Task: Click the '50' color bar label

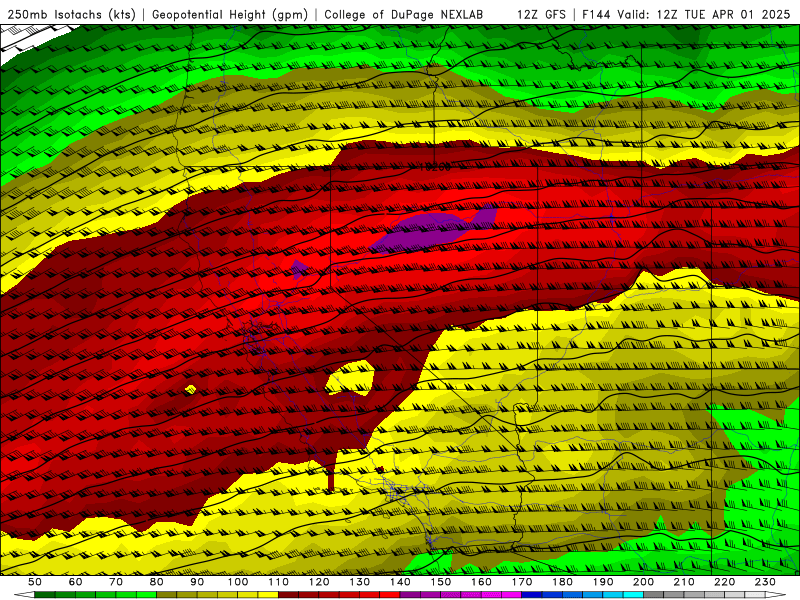Action: click(35, 582)
